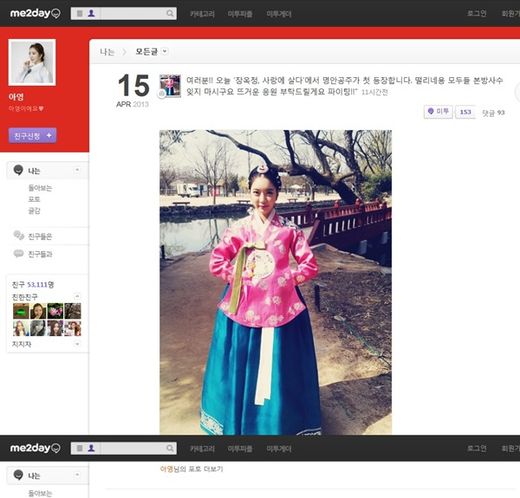Open the 포토 link in the sidebar
The width and height of the screenshot is (520, 498).
click(x=34, y=199)
